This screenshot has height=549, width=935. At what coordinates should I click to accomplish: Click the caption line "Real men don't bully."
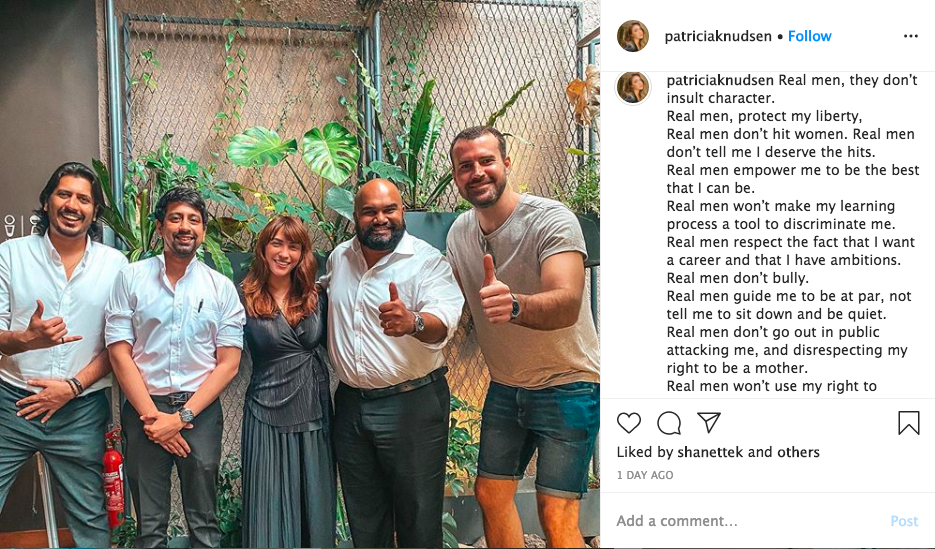[x=737, y=278]
